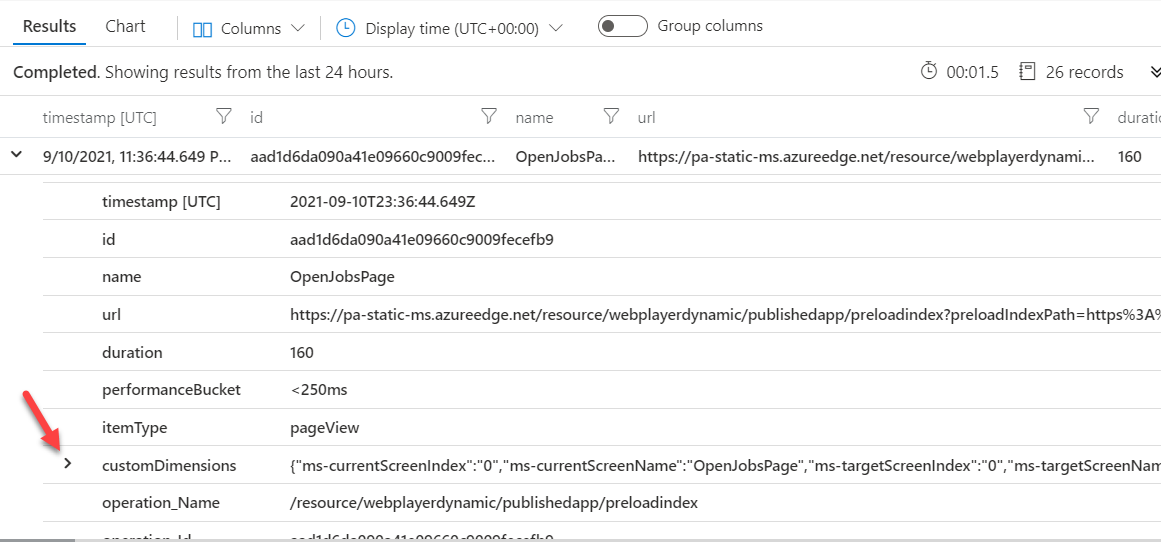Click the operation_Name field label
Viewport: 1161px width, 542px height.
161,503
